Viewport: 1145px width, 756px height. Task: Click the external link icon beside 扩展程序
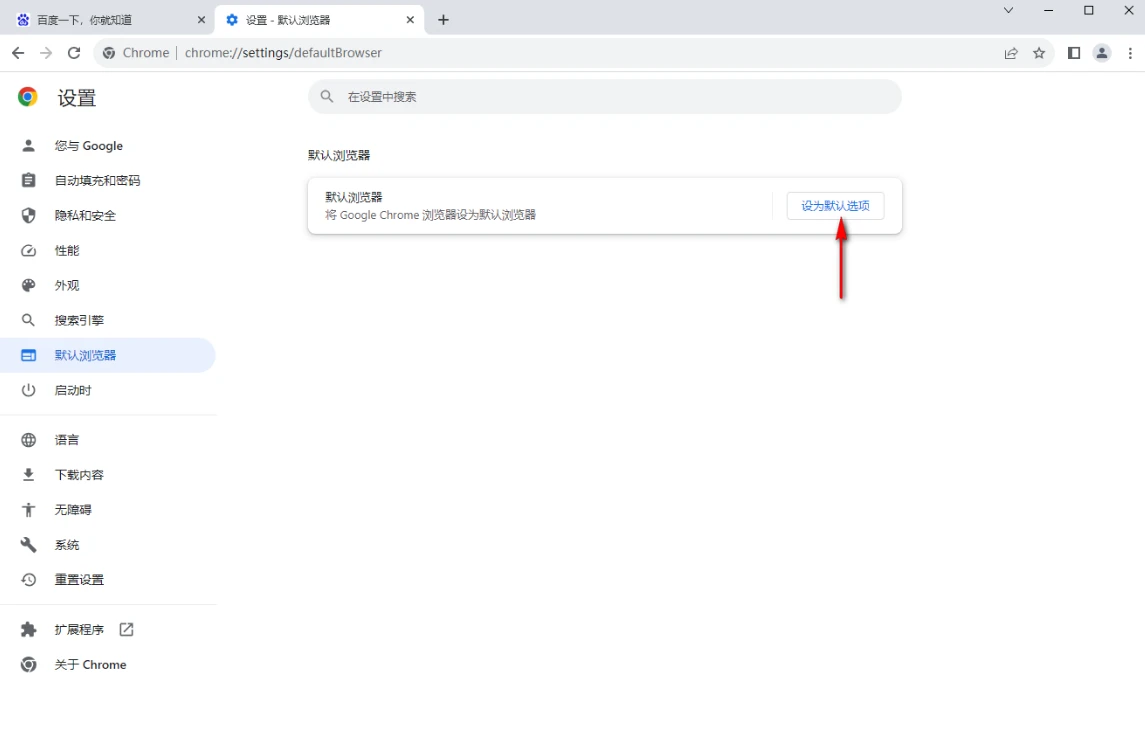[126, 629]
